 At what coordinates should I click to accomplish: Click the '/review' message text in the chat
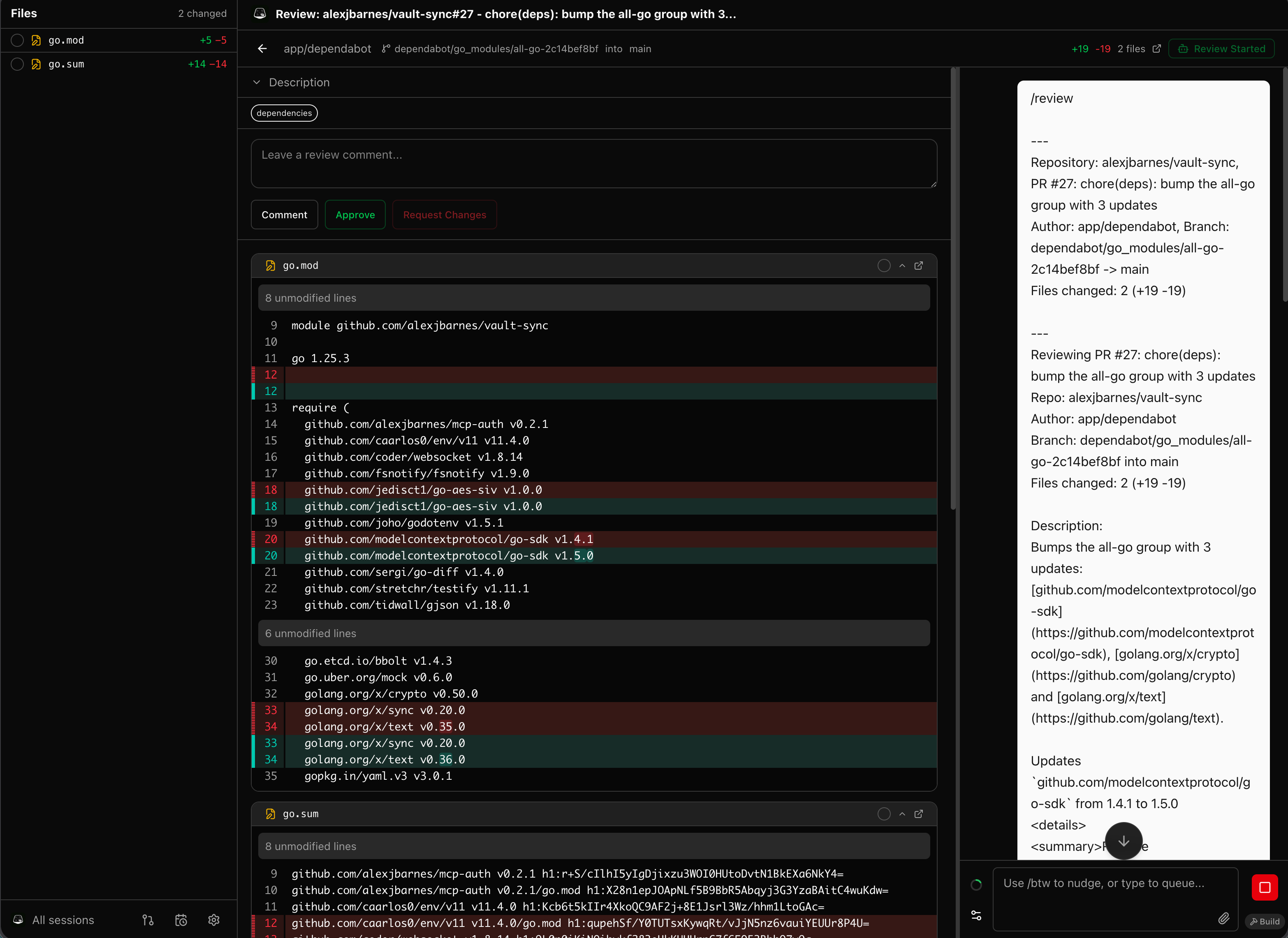point(1052,98)
